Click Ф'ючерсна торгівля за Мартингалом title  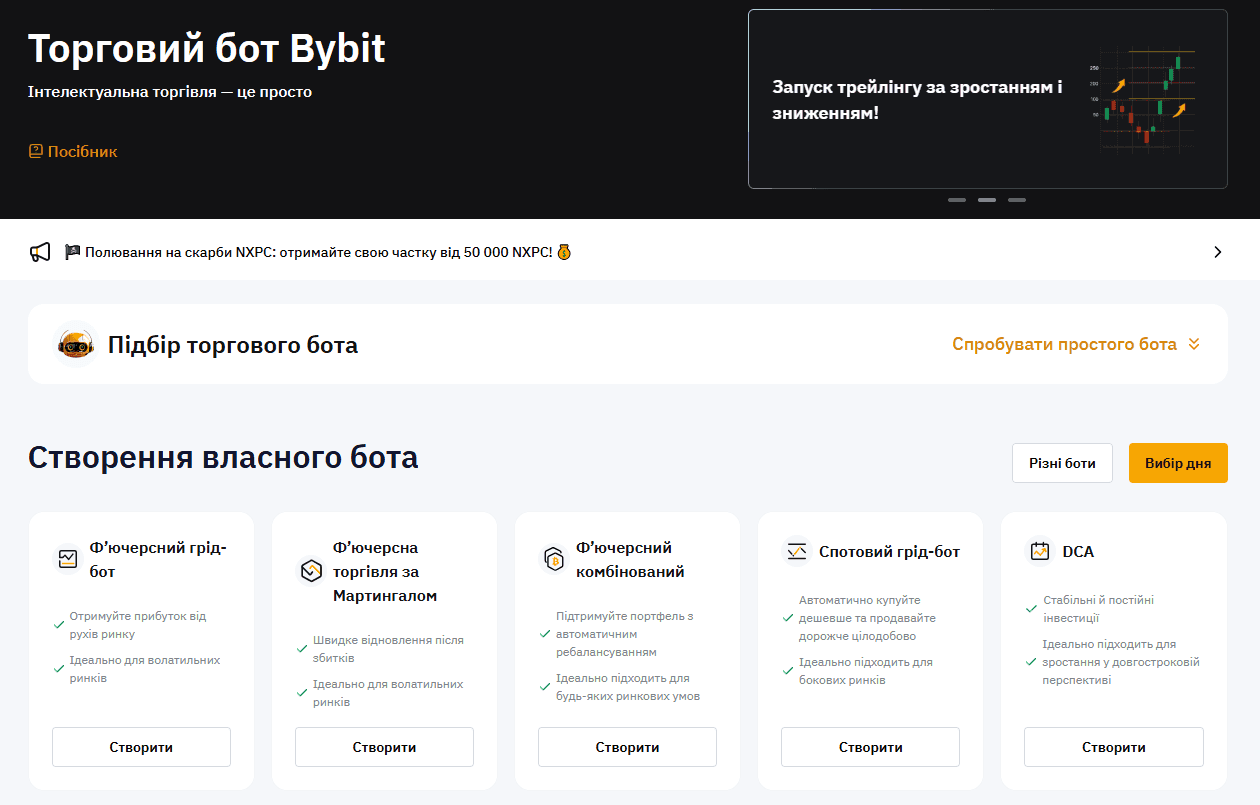coord(385,572)
